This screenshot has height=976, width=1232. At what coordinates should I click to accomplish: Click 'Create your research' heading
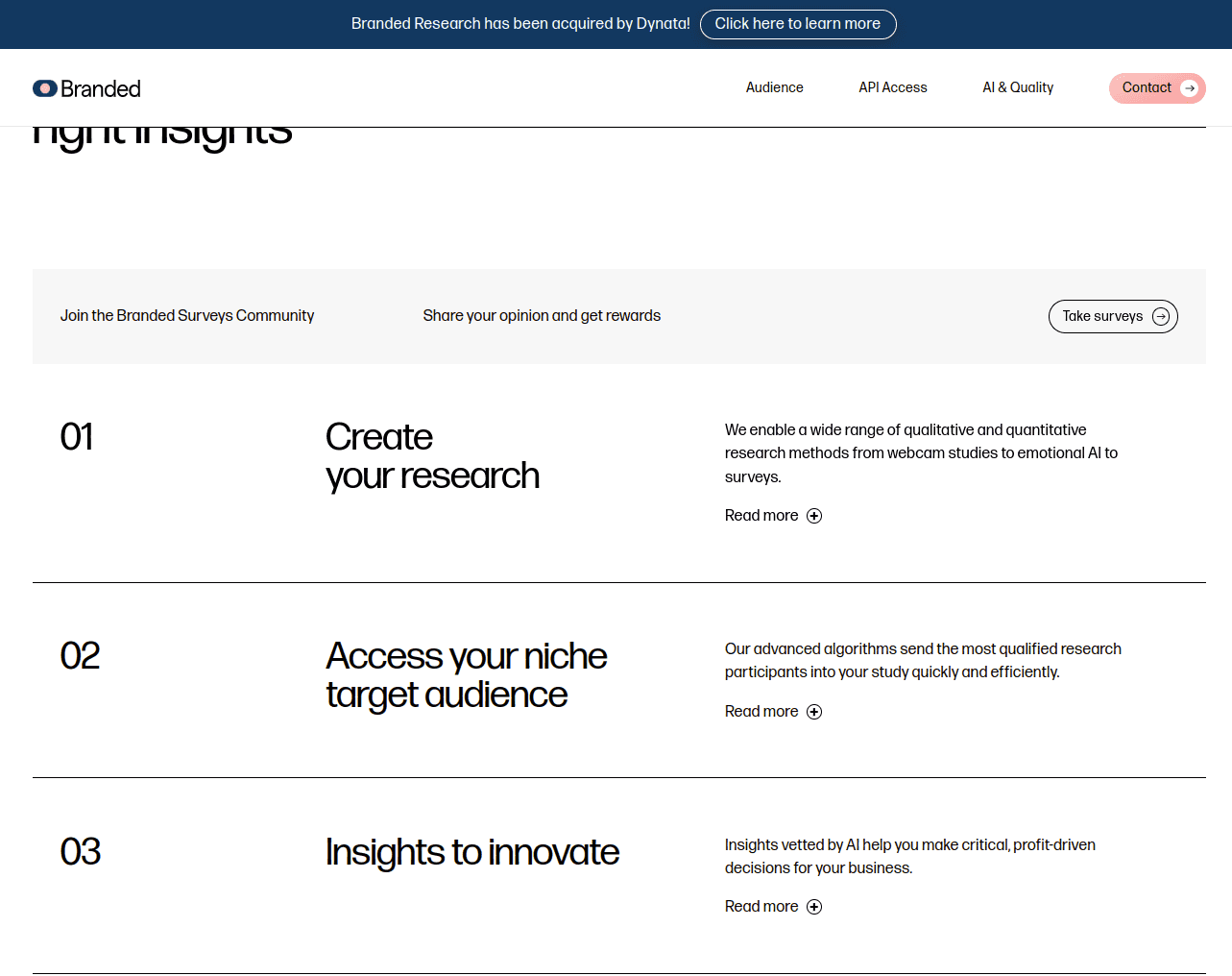(432, 456)
